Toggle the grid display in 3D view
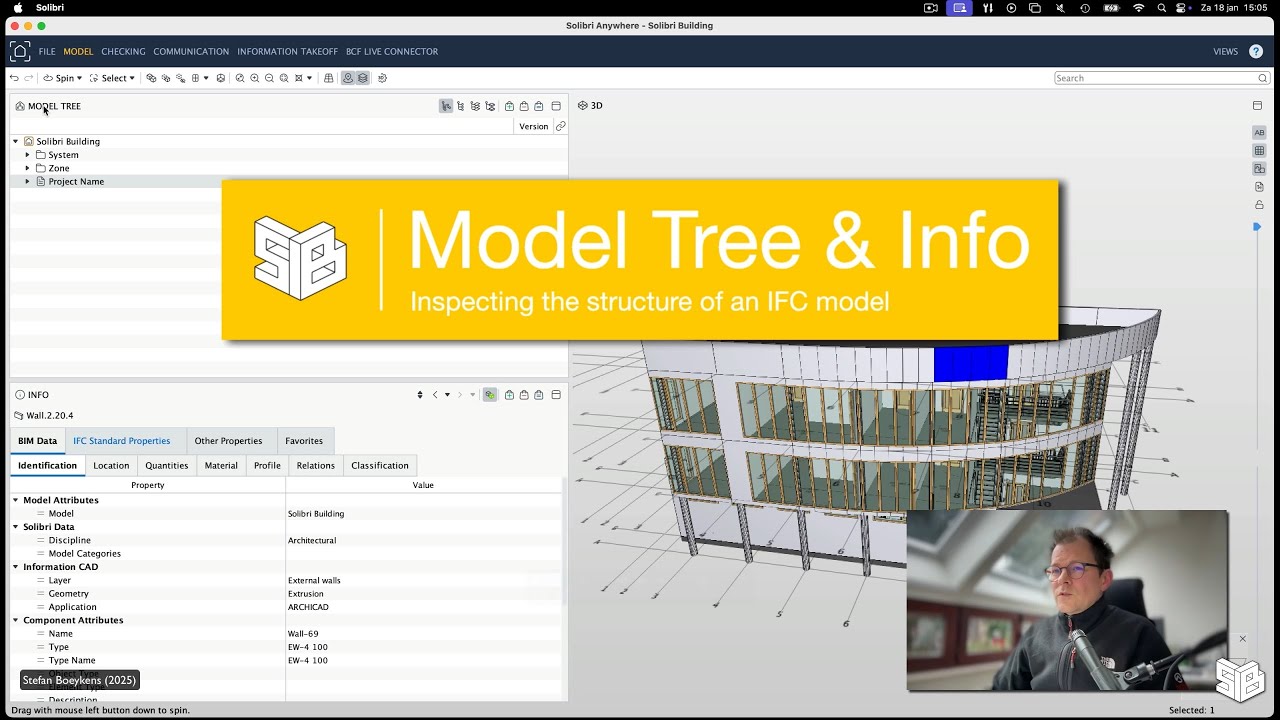This screenshot has width=1280, height=720. [x=1259, y=151]
